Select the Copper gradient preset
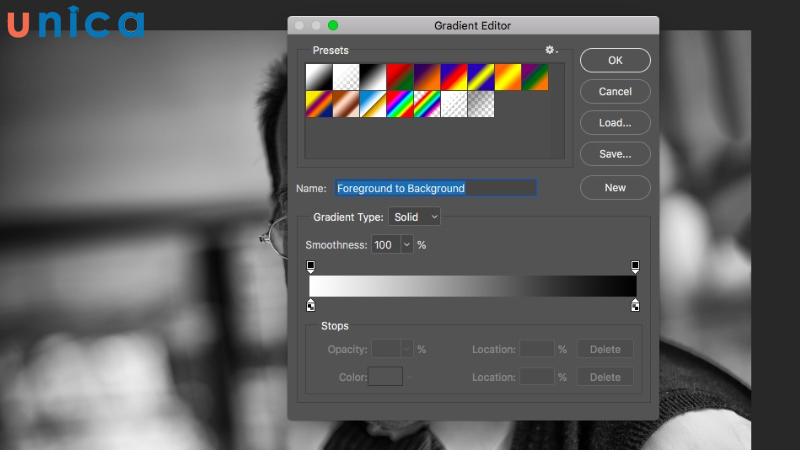The height and width of the screenshot is (450, 800). pyautogui.click(x=346, y=104)
